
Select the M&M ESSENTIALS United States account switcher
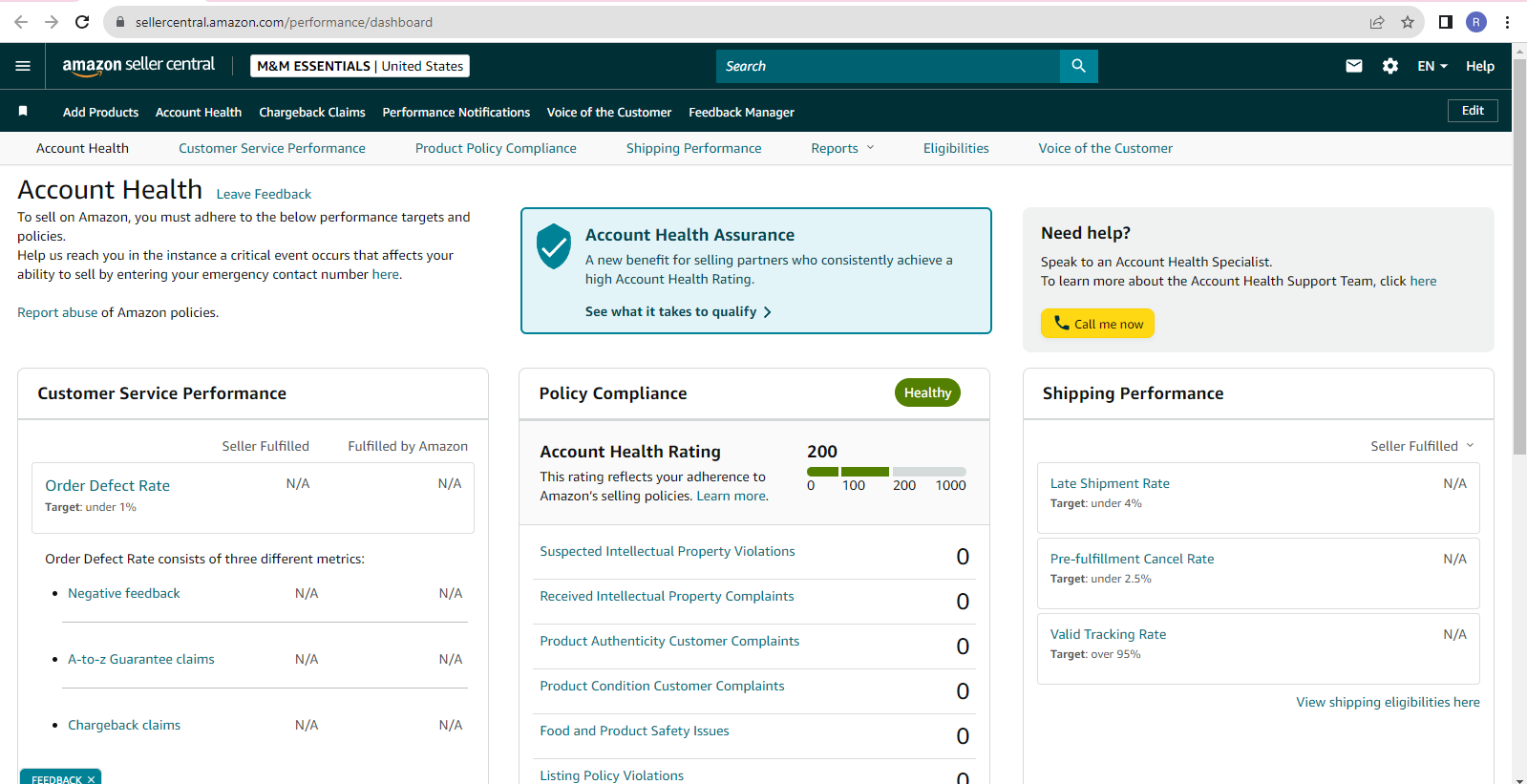pos(360,66)
